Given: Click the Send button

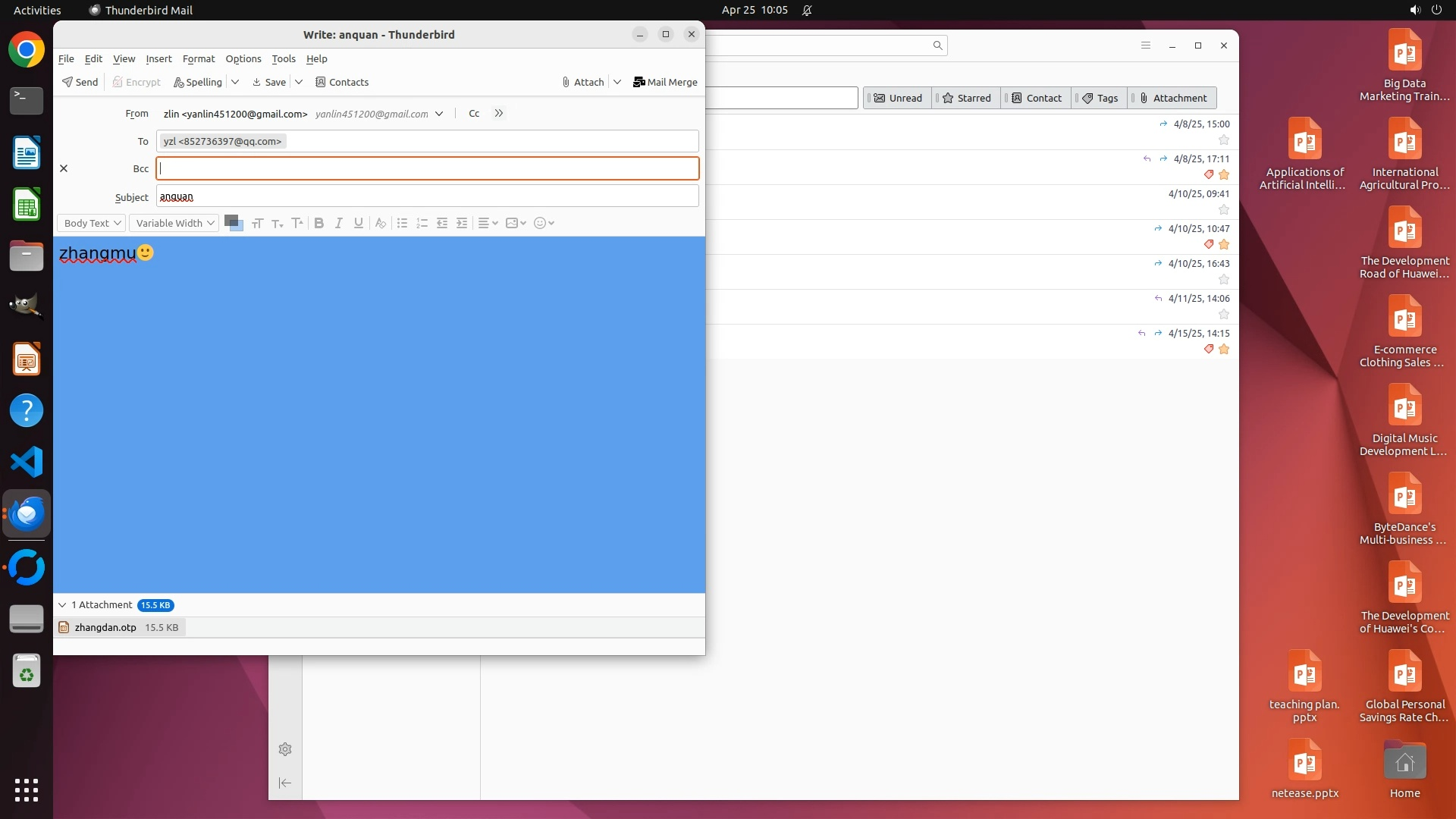Looking at the screenshot, I should click(80, 82).
